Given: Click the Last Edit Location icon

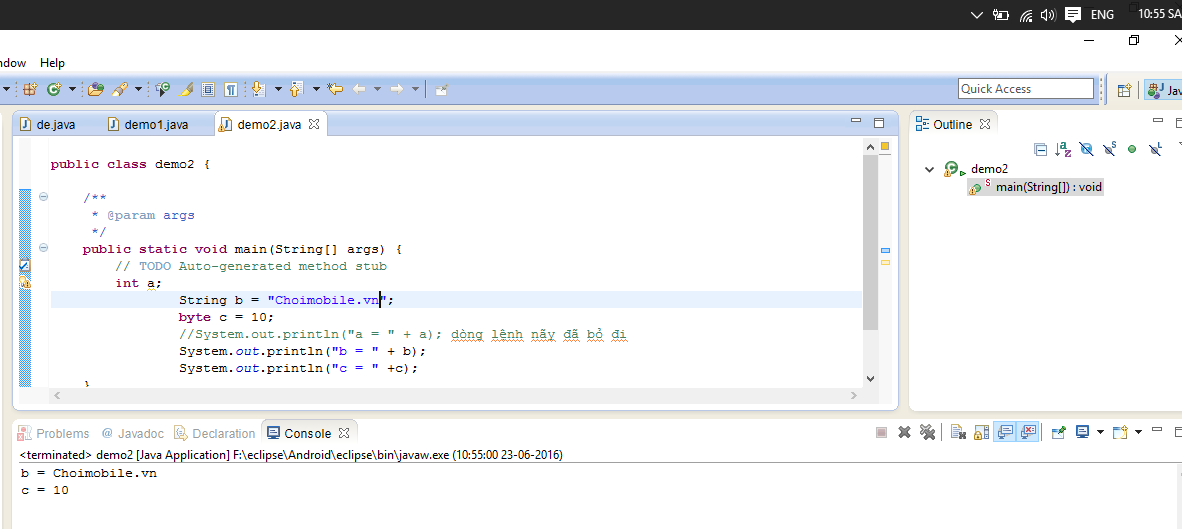Looking at the screenshot, I should point(335,89).
